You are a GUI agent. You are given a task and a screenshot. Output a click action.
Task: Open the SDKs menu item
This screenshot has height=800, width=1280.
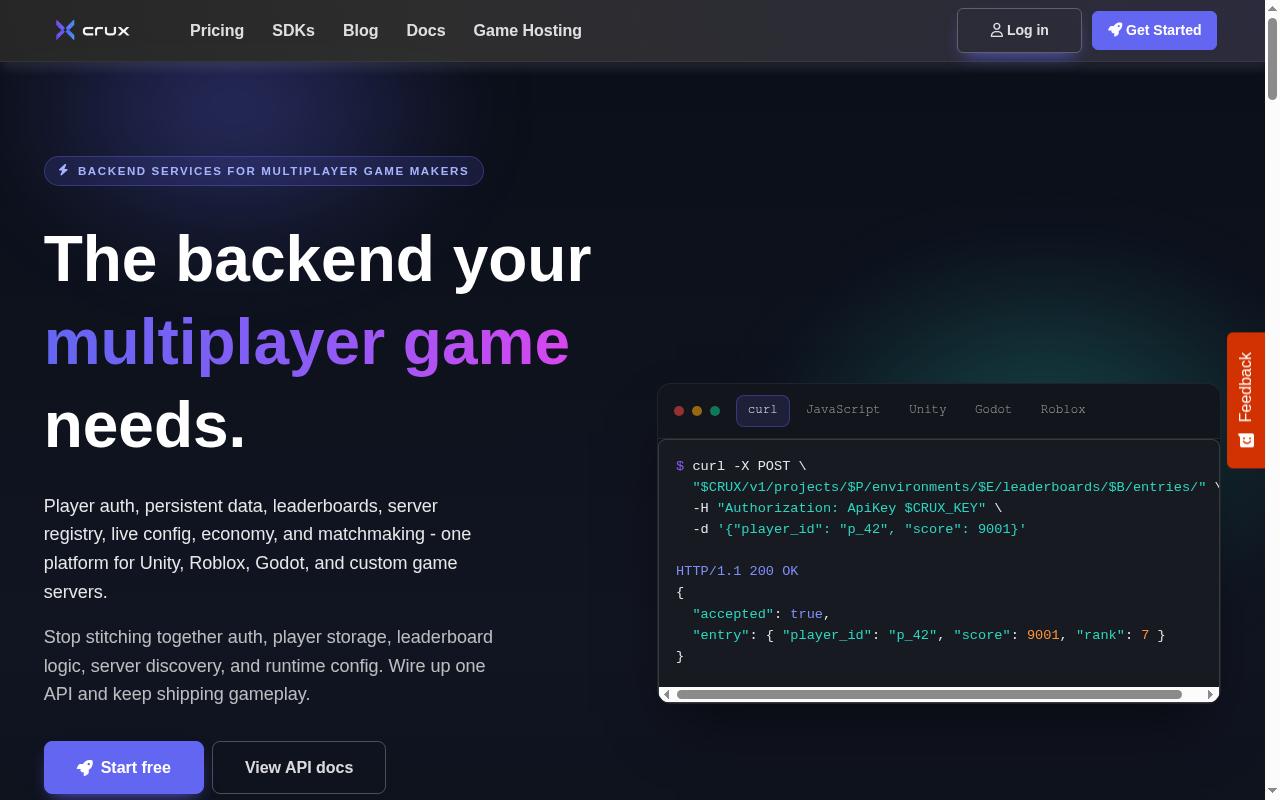293,30
